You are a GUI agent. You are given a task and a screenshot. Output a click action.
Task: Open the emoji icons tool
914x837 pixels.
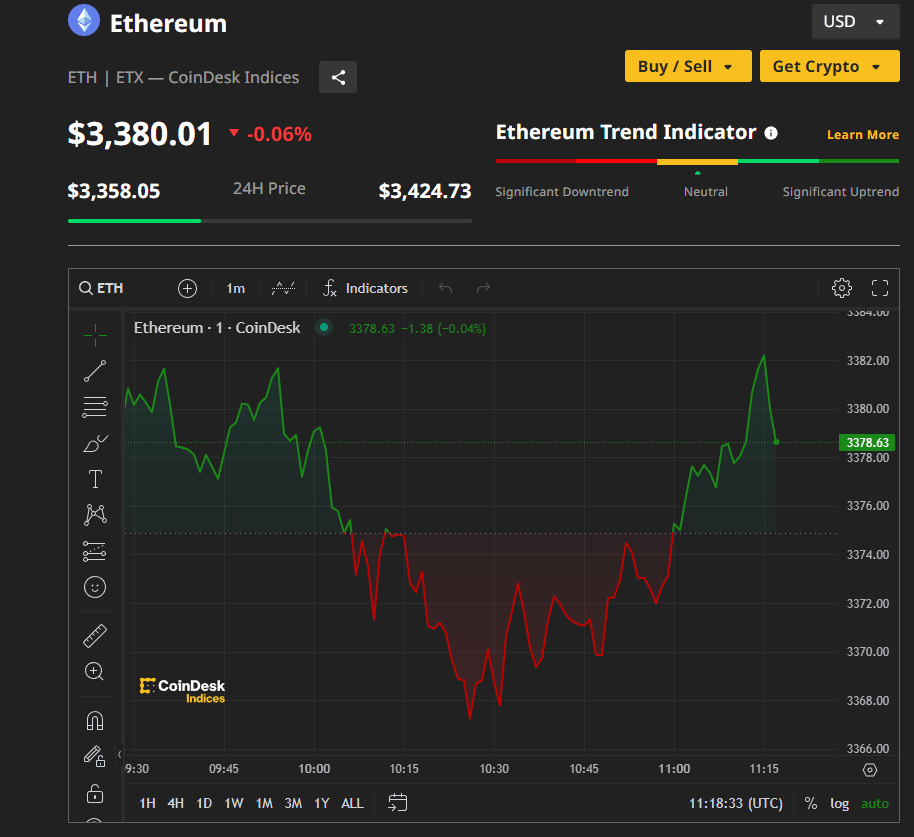95,587
